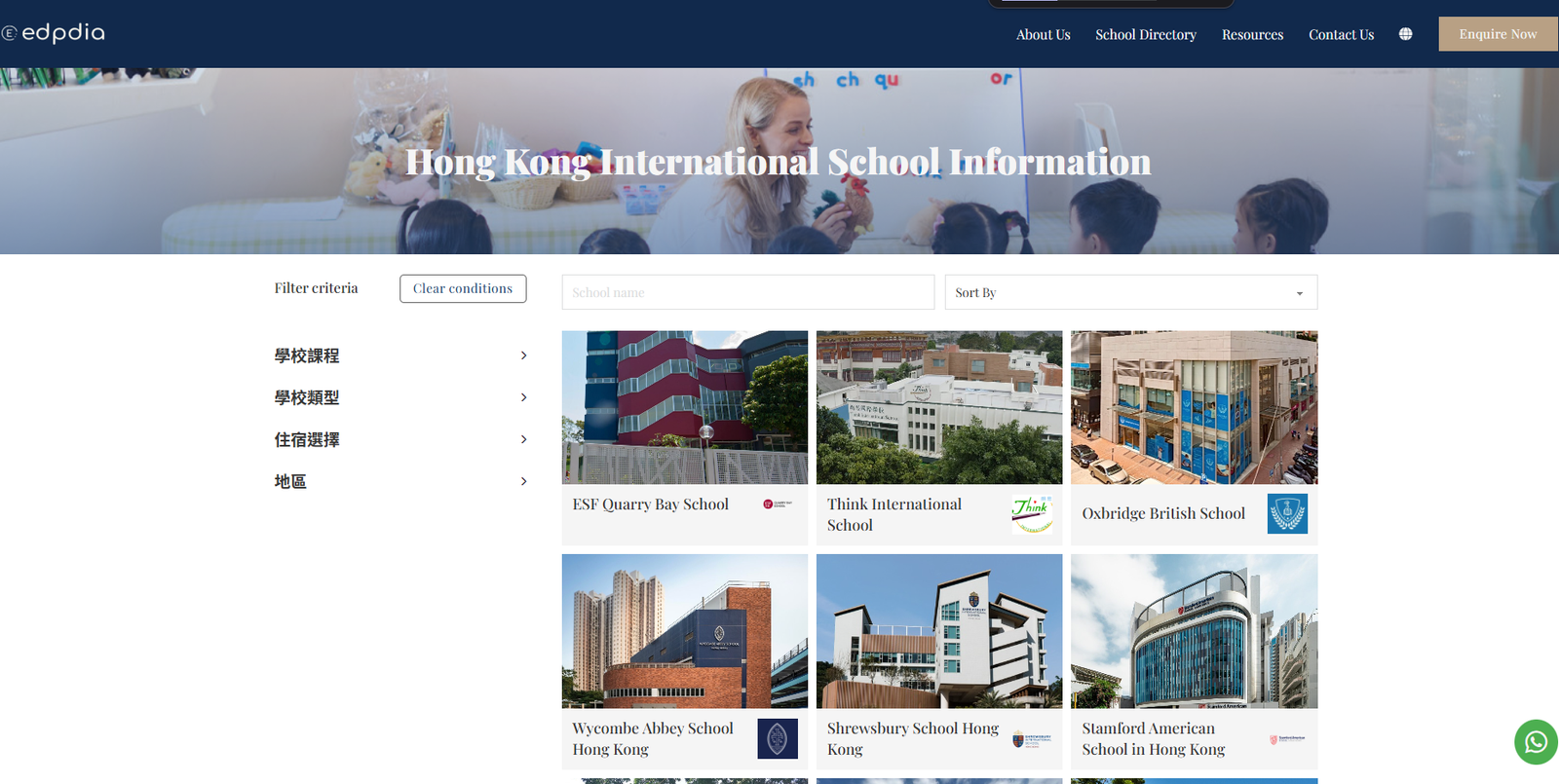Click the ESF Quarry Bay School logo
Viewport: 1559px width, 784px height.
point(777,504)
